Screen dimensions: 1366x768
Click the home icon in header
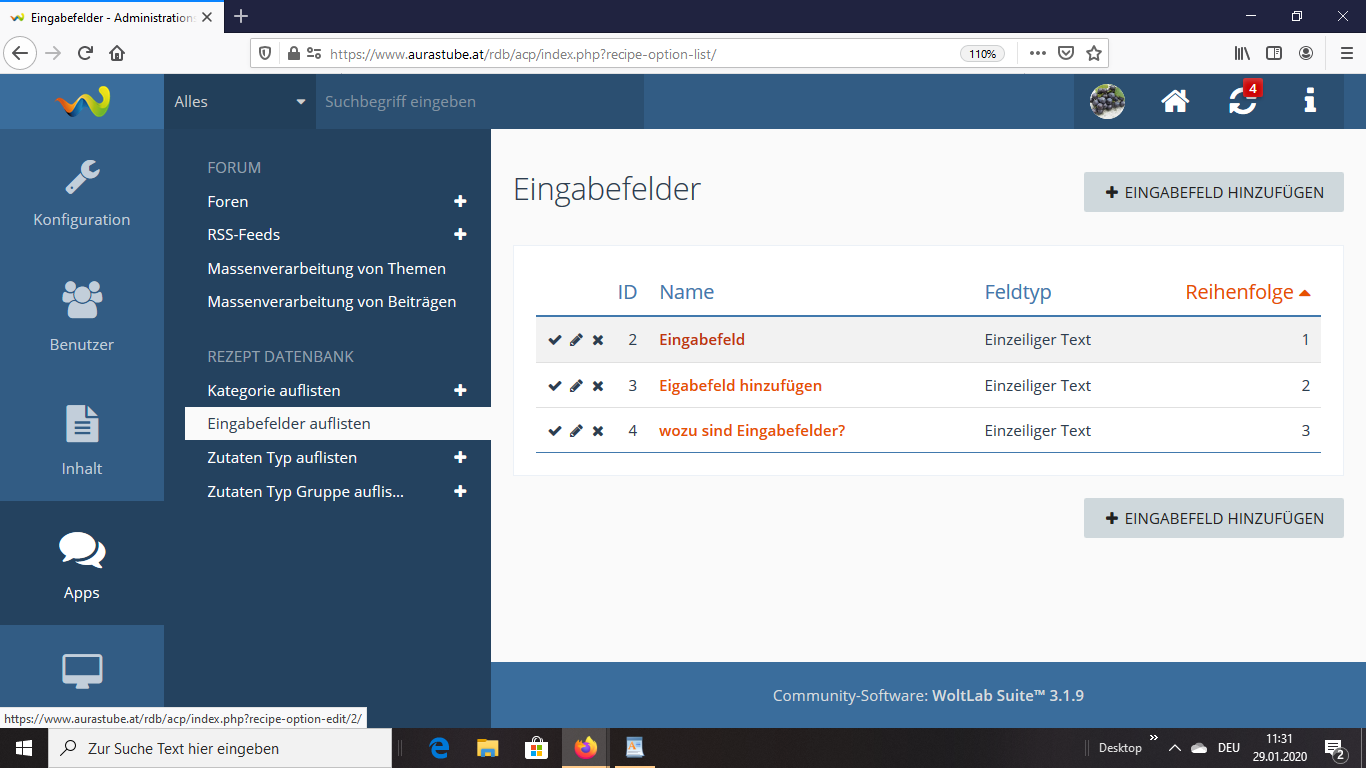(x=1175, y=101)
